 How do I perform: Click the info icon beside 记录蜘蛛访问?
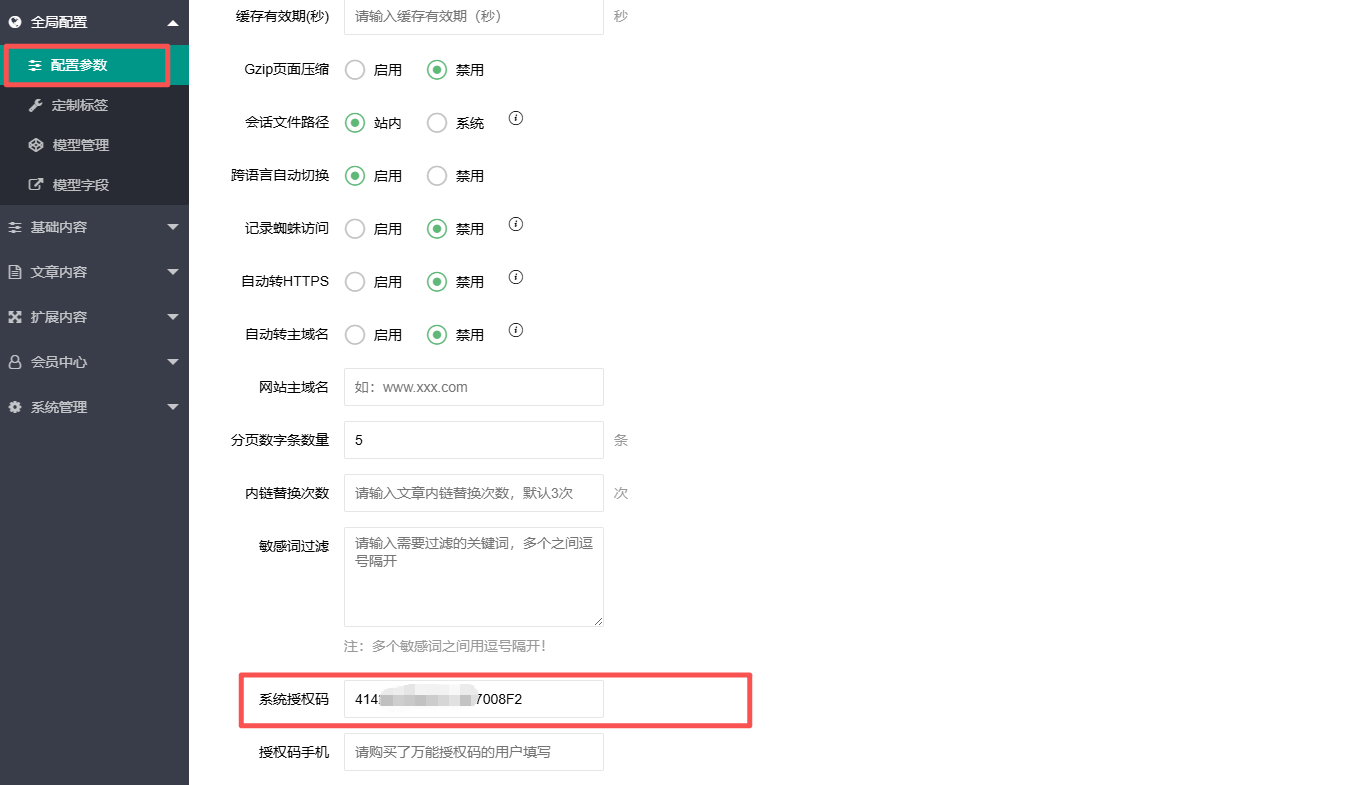[x=516, y=224]
